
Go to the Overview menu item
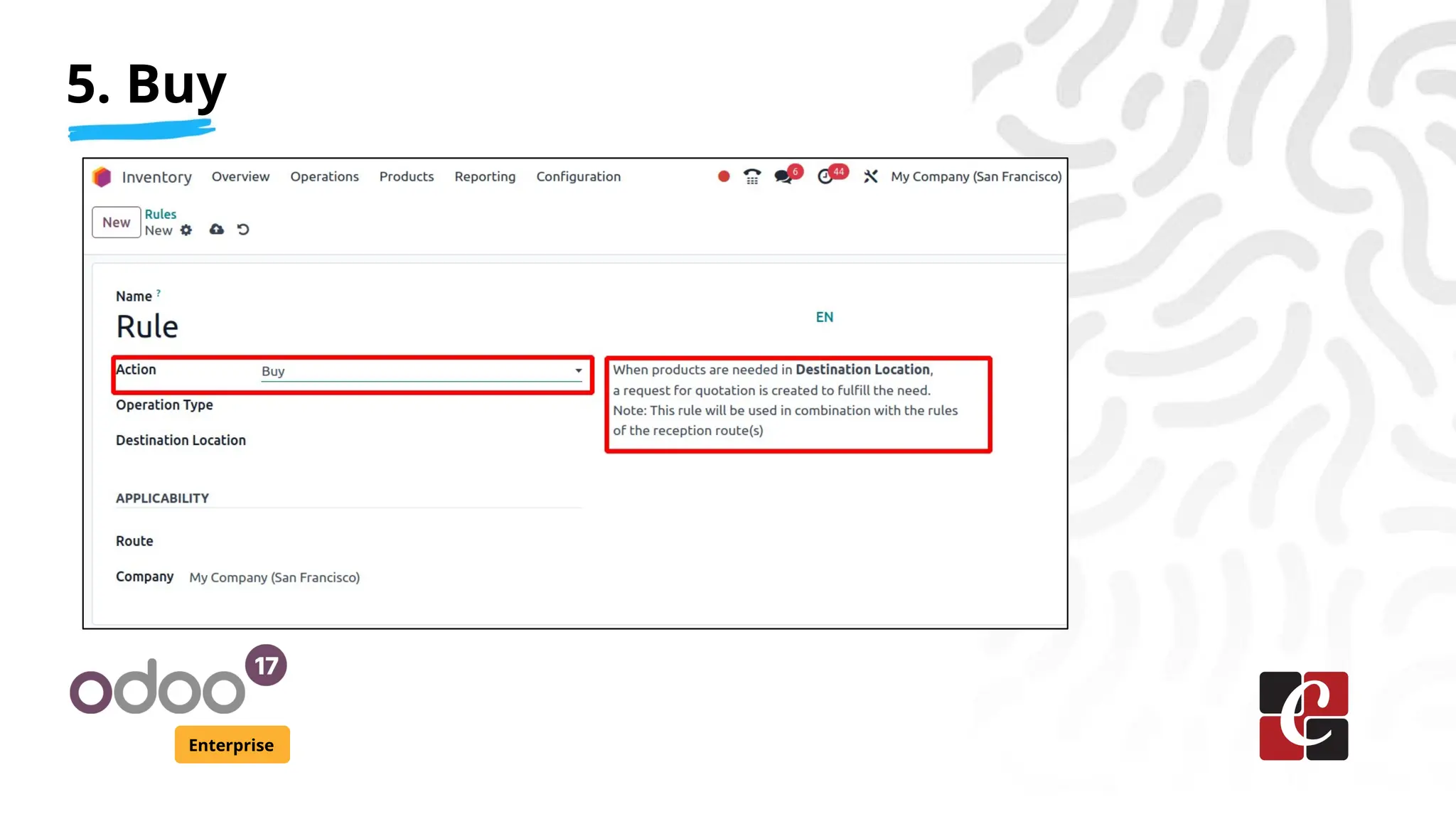240,176
